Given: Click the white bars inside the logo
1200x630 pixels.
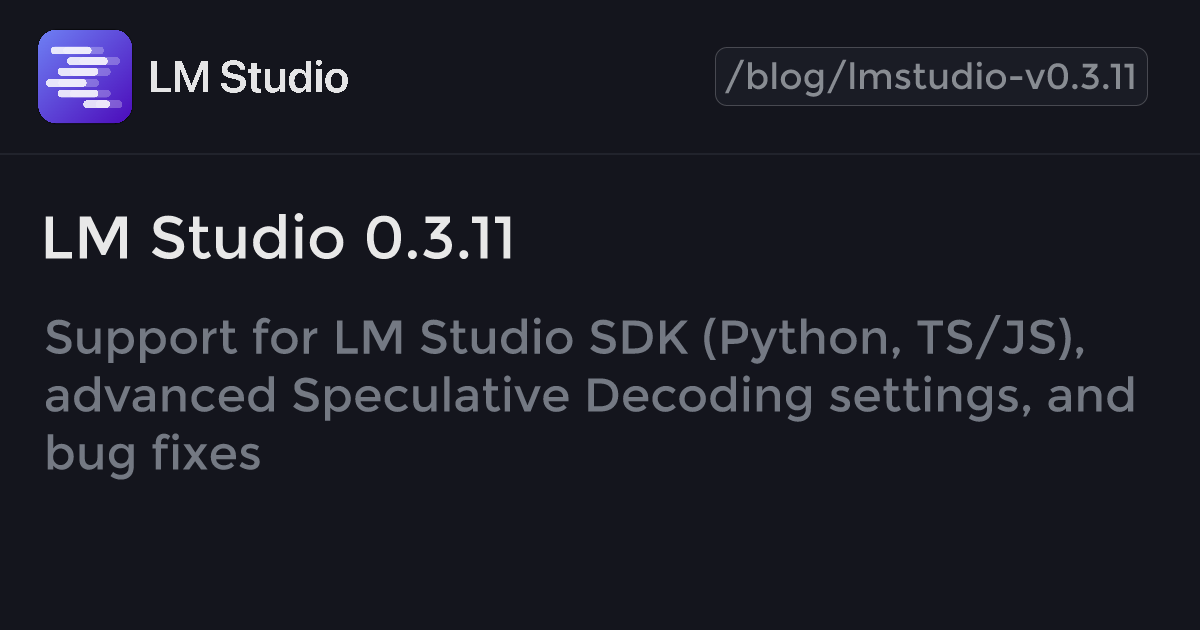Looking at the screenshot, I should coord(85,77).
